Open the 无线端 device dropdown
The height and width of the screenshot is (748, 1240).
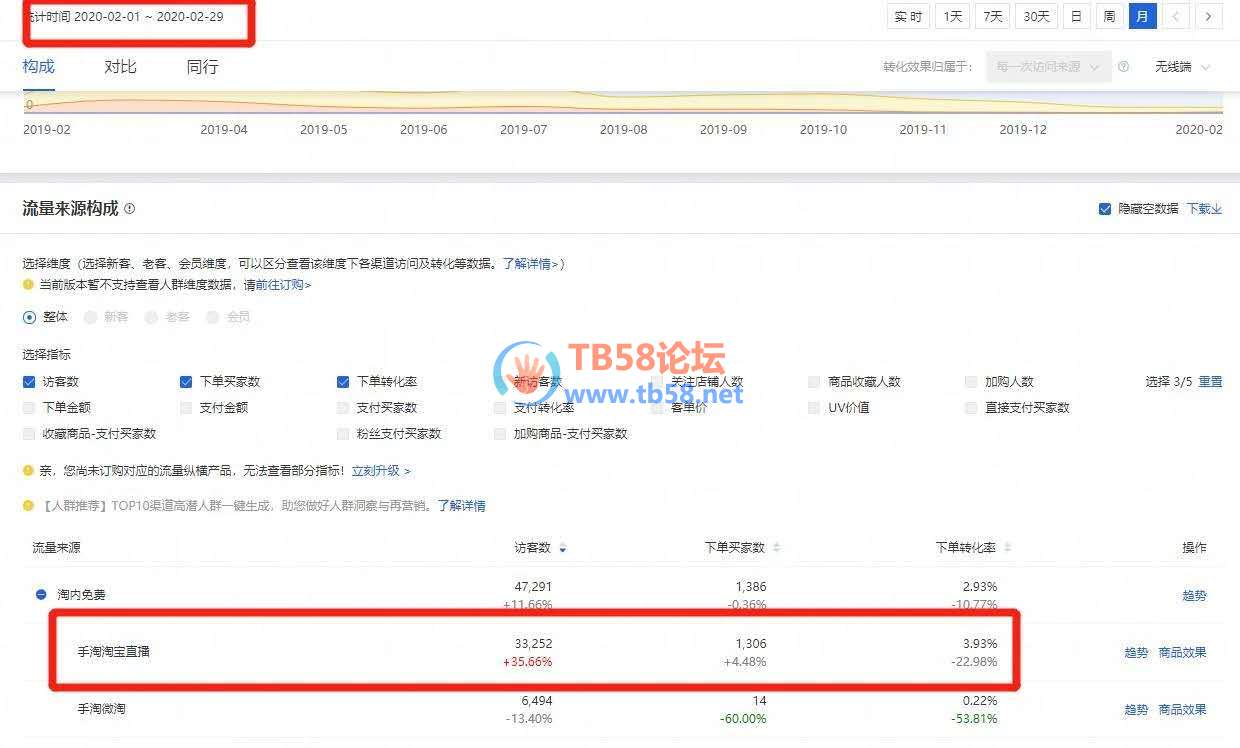pyautogui.click(x=1183, y=67)
